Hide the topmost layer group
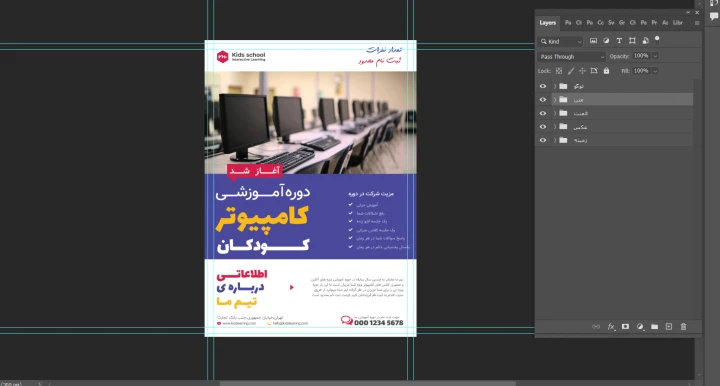Screen dimensions: 720x386 click(543, 86)
